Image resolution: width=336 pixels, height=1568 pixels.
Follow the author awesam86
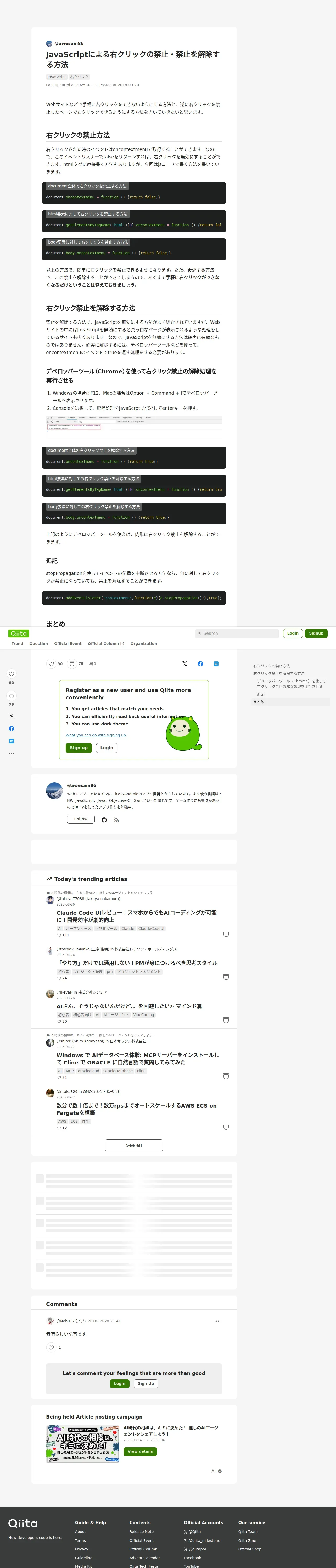click(81, 819)
